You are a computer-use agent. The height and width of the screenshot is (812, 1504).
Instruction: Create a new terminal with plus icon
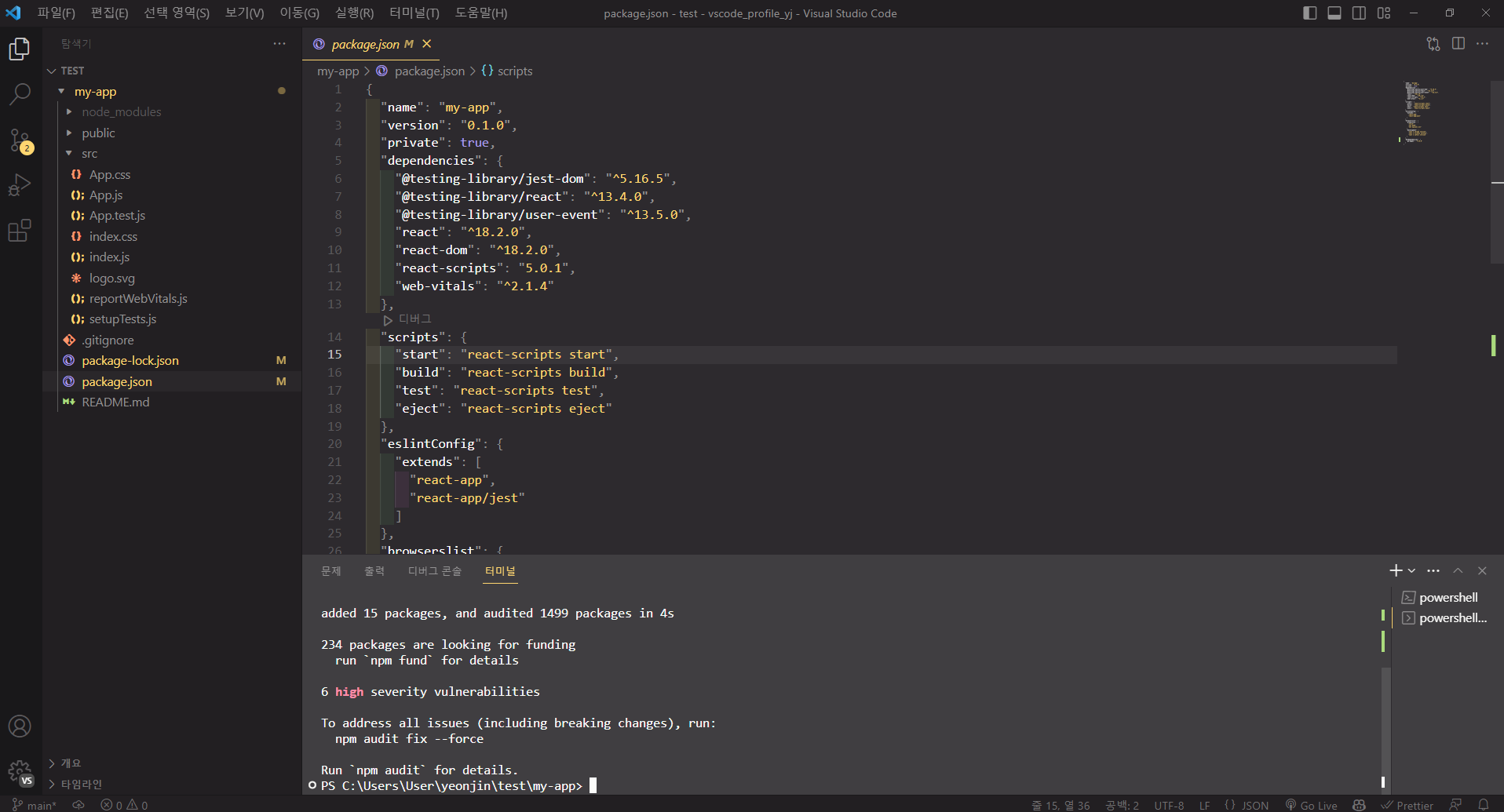click(x=1396, y=570)
